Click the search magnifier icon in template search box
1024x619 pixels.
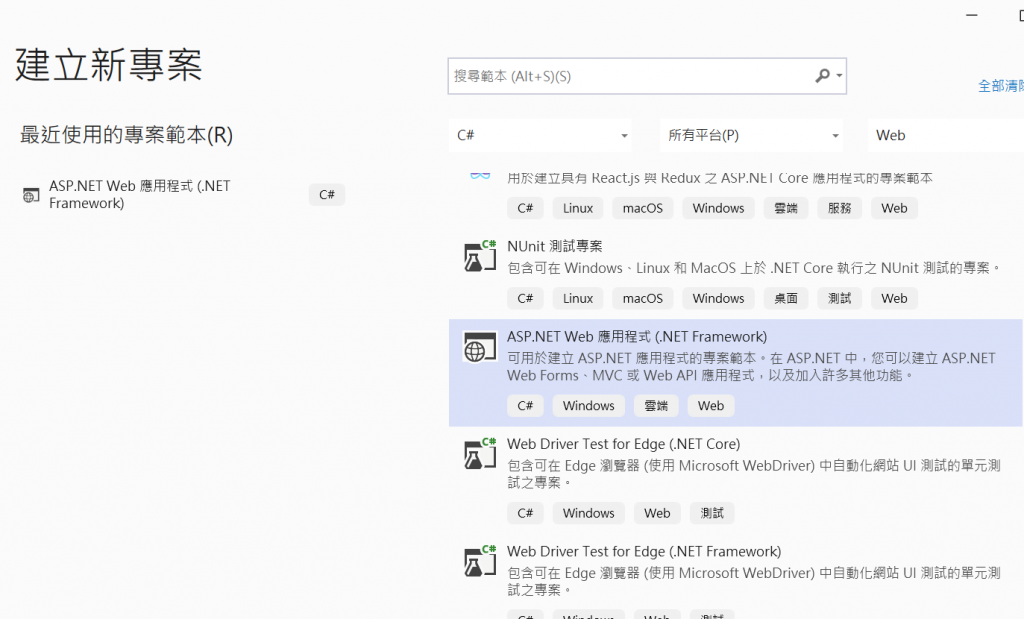[822, 76]
